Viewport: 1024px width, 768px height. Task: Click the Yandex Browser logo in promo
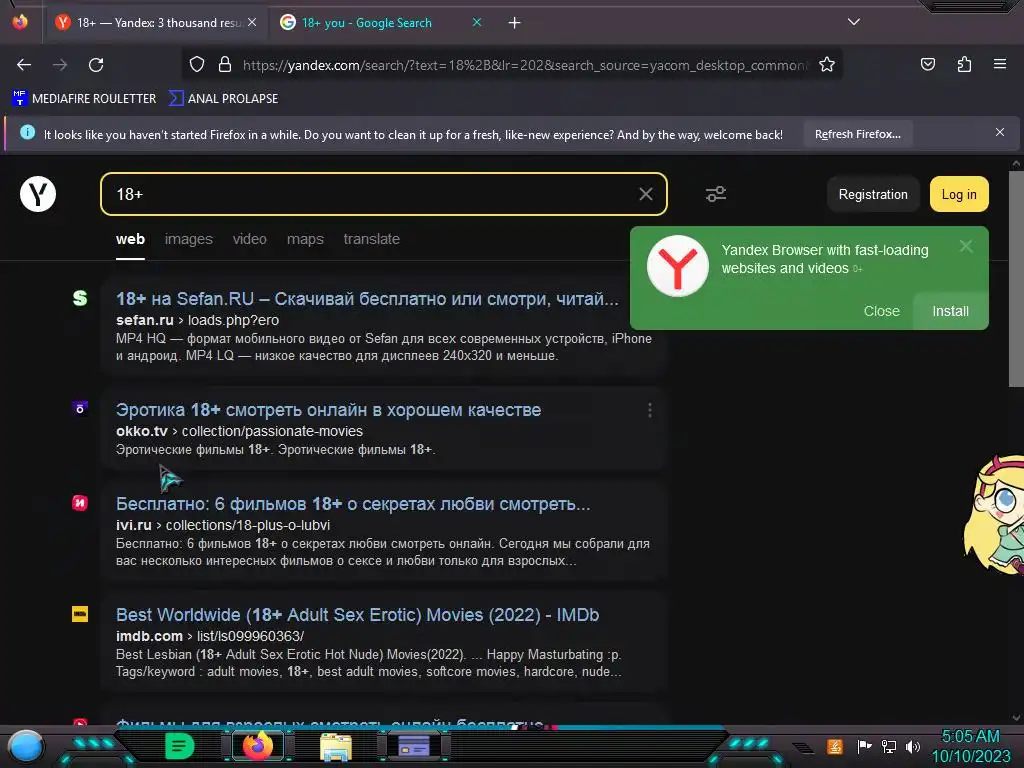[677, 266]
